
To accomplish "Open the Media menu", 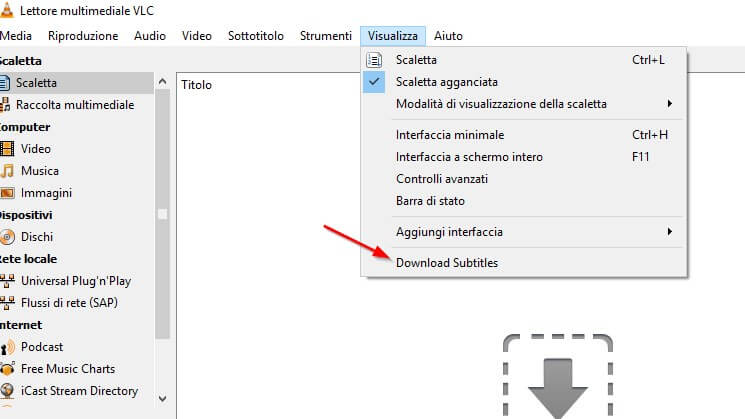I will click(x=15, y=36).
